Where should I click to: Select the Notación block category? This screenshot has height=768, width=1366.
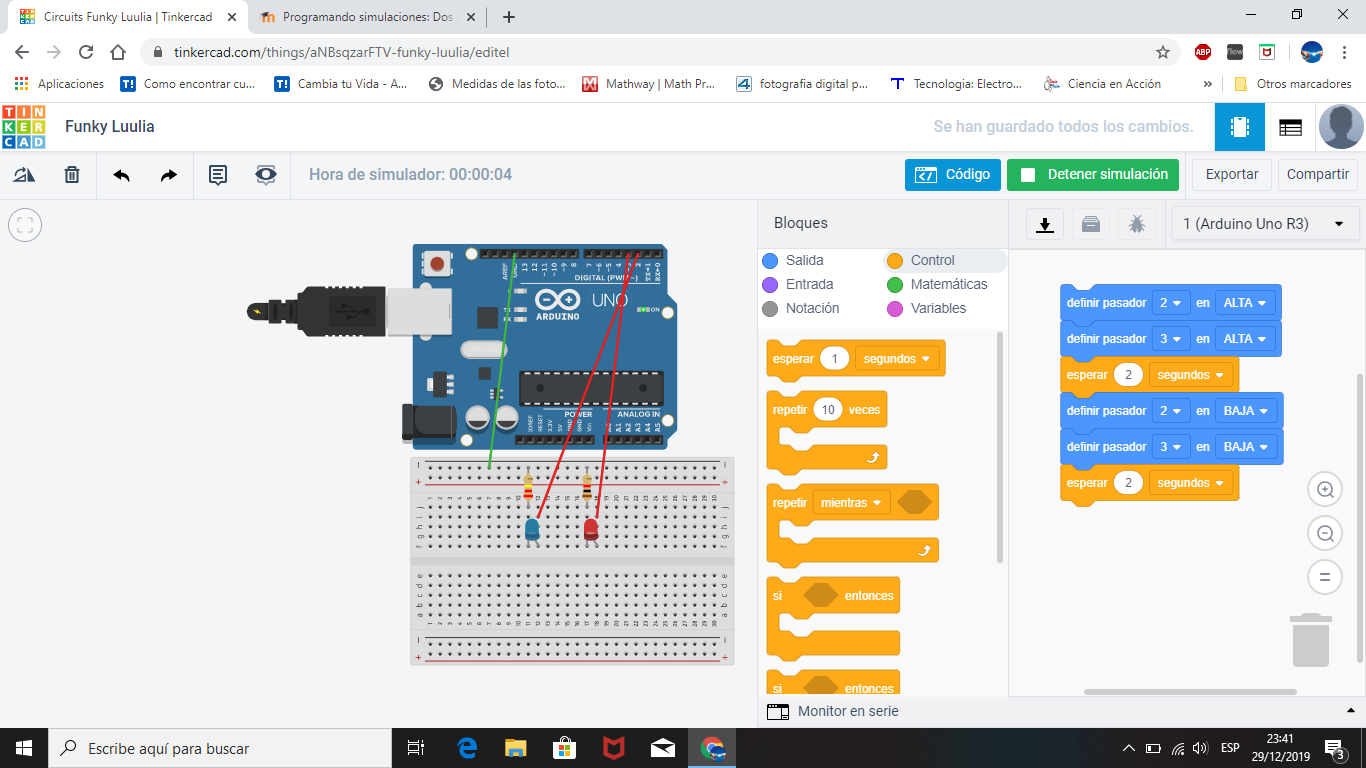[x=812, y=308]
